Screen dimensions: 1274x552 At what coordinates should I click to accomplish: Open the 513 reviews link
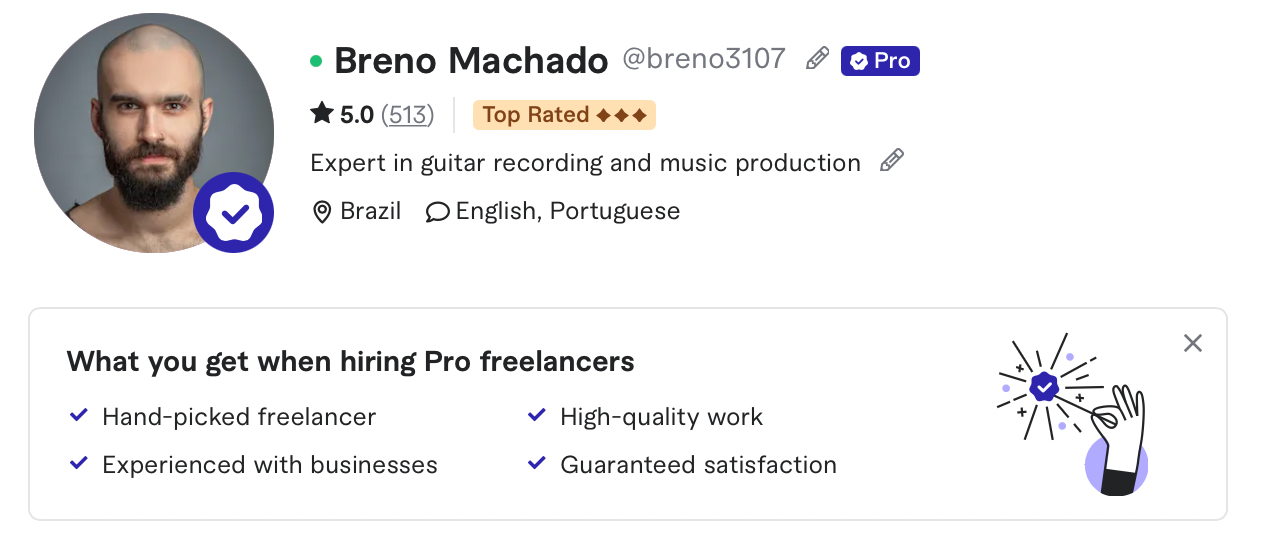point(408,115)
